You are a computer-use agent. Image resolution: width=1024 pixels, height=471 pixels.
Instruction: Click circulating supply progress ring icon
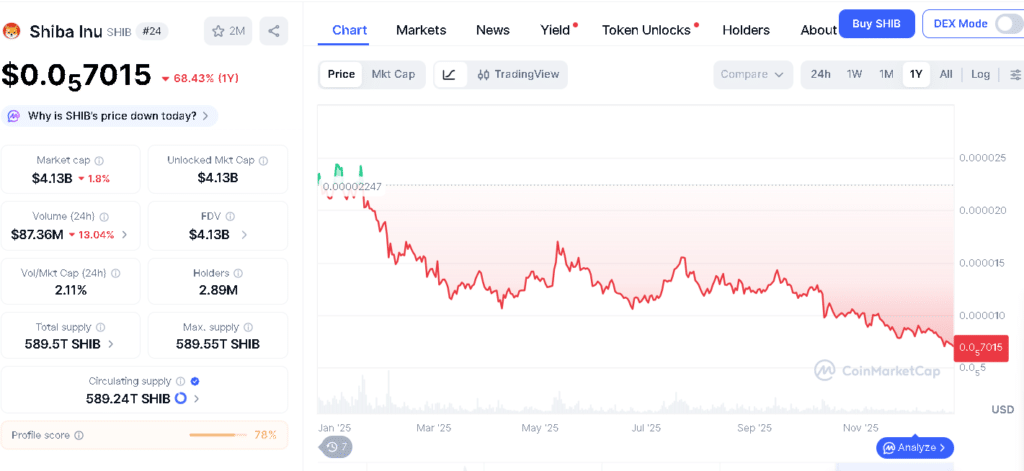point(181,398)
